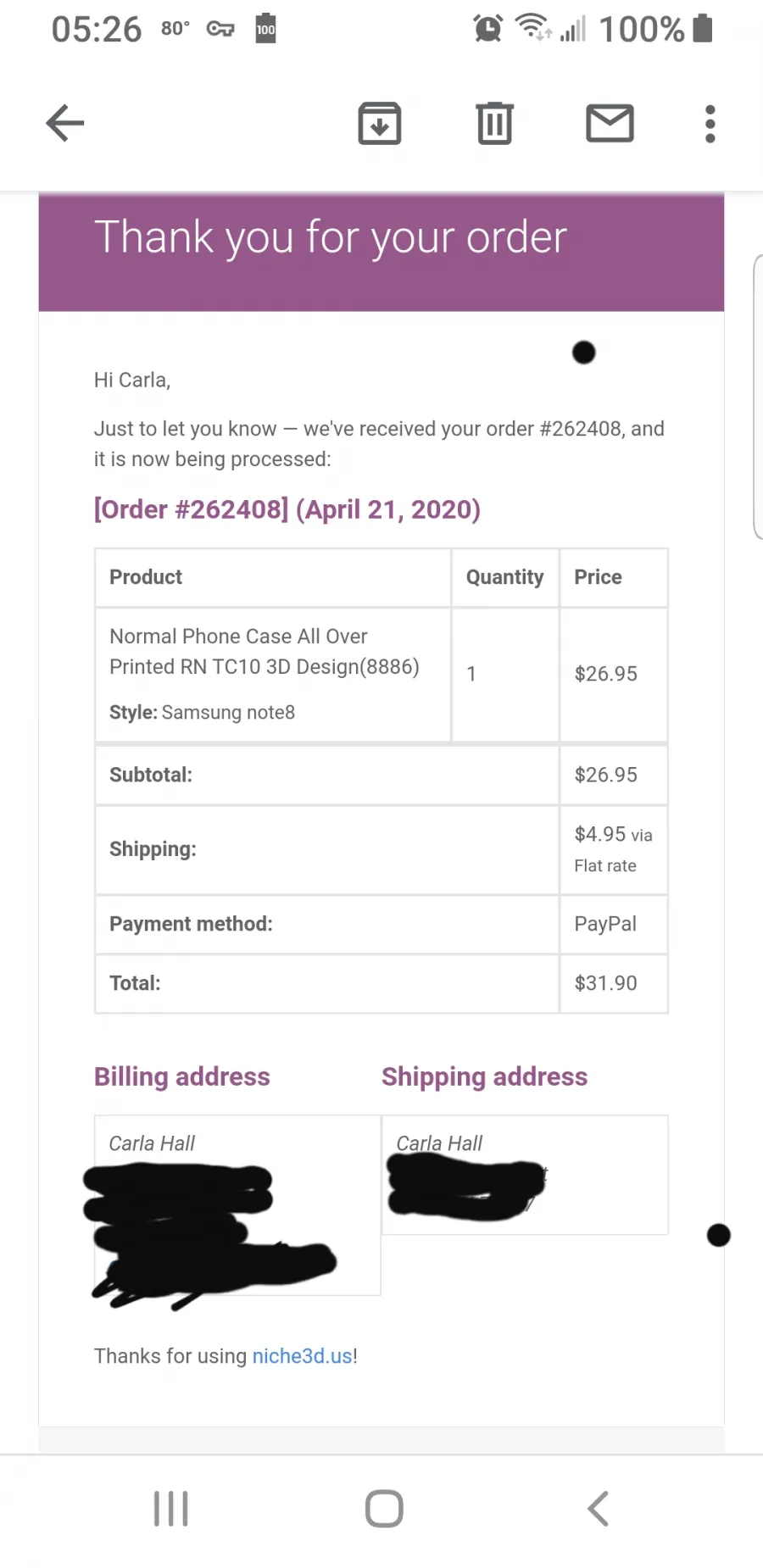
Task: Tap the Android home button
Action: tap(384, 1509)
